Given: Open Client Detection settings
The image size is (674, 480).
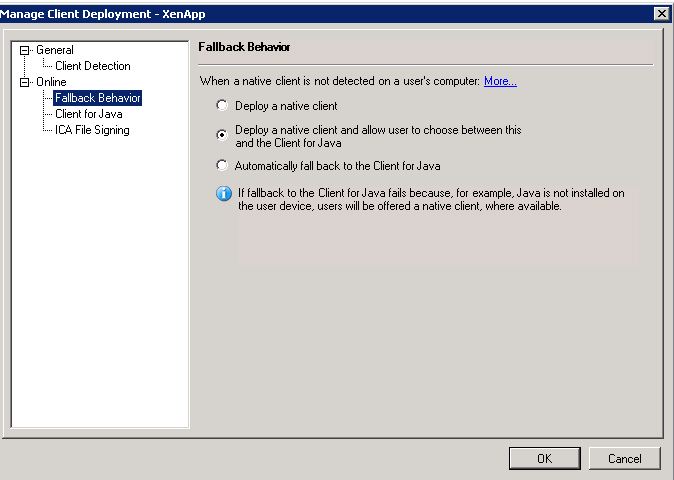Looking at the screenshot, I should (x=92, y=66).
